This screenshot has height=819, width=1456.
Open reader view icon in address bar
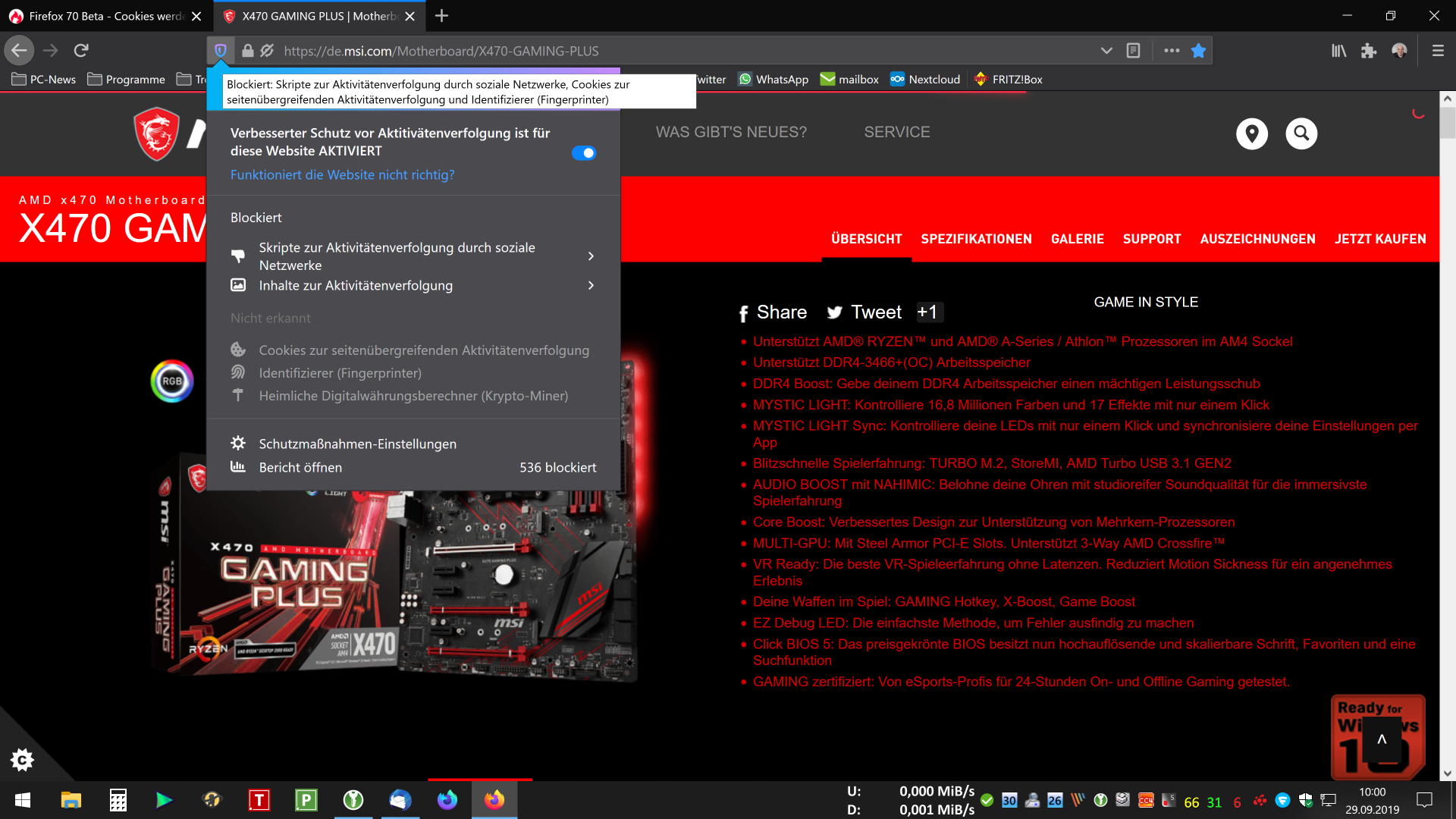pyautogui.click(x=1133, y=51)
